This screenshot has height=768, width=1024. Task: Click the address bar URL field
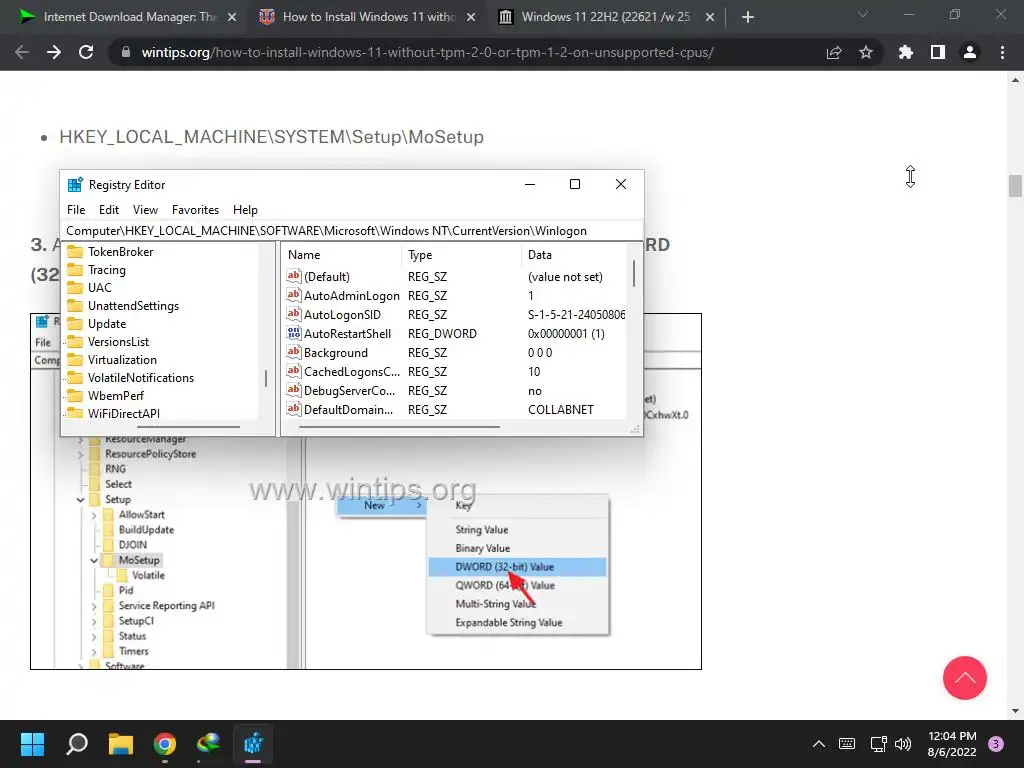pyautogui.click(x=428, y=52)
